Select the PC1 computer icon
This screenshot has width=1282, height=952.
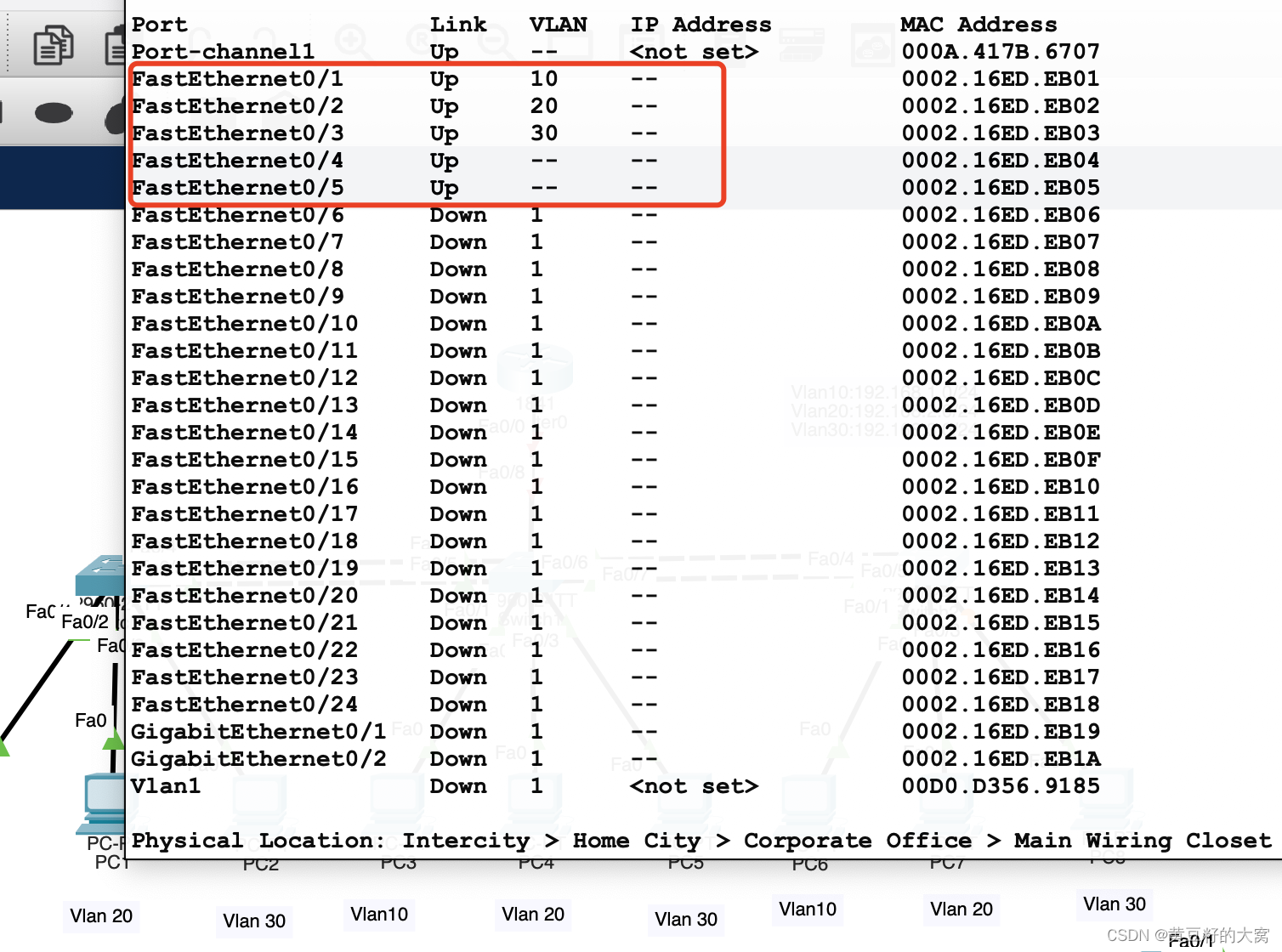[x=104, y=803]
